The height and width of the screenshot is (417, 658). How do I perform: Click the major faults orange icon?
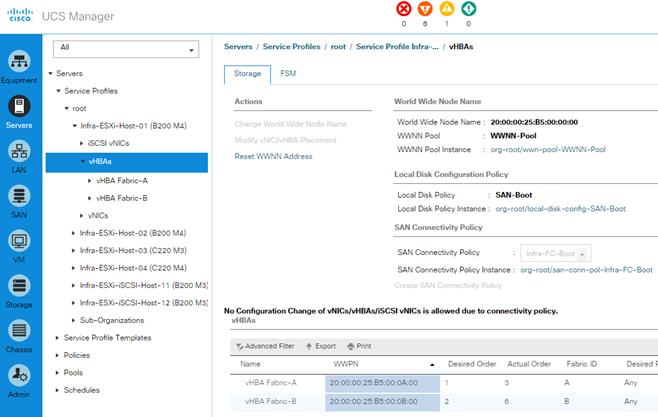(425, 9)
